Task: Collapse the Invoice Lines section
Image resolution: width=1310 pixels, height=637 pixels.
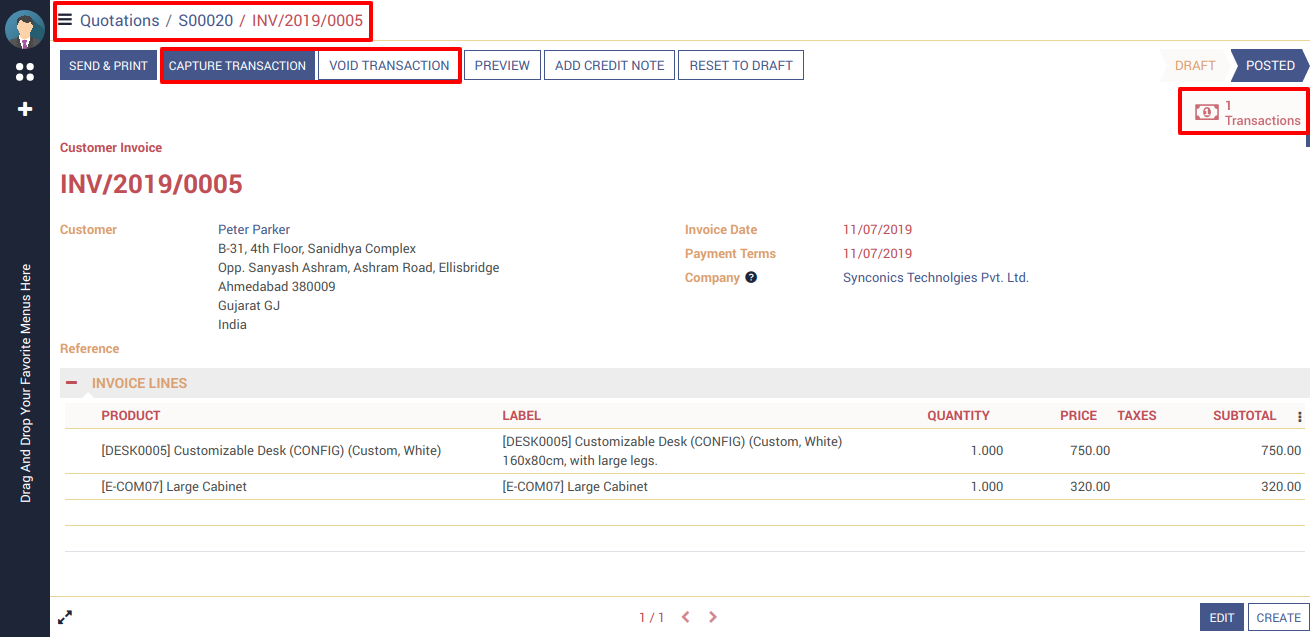Action: pyautogui.click(x=72, y=383)
